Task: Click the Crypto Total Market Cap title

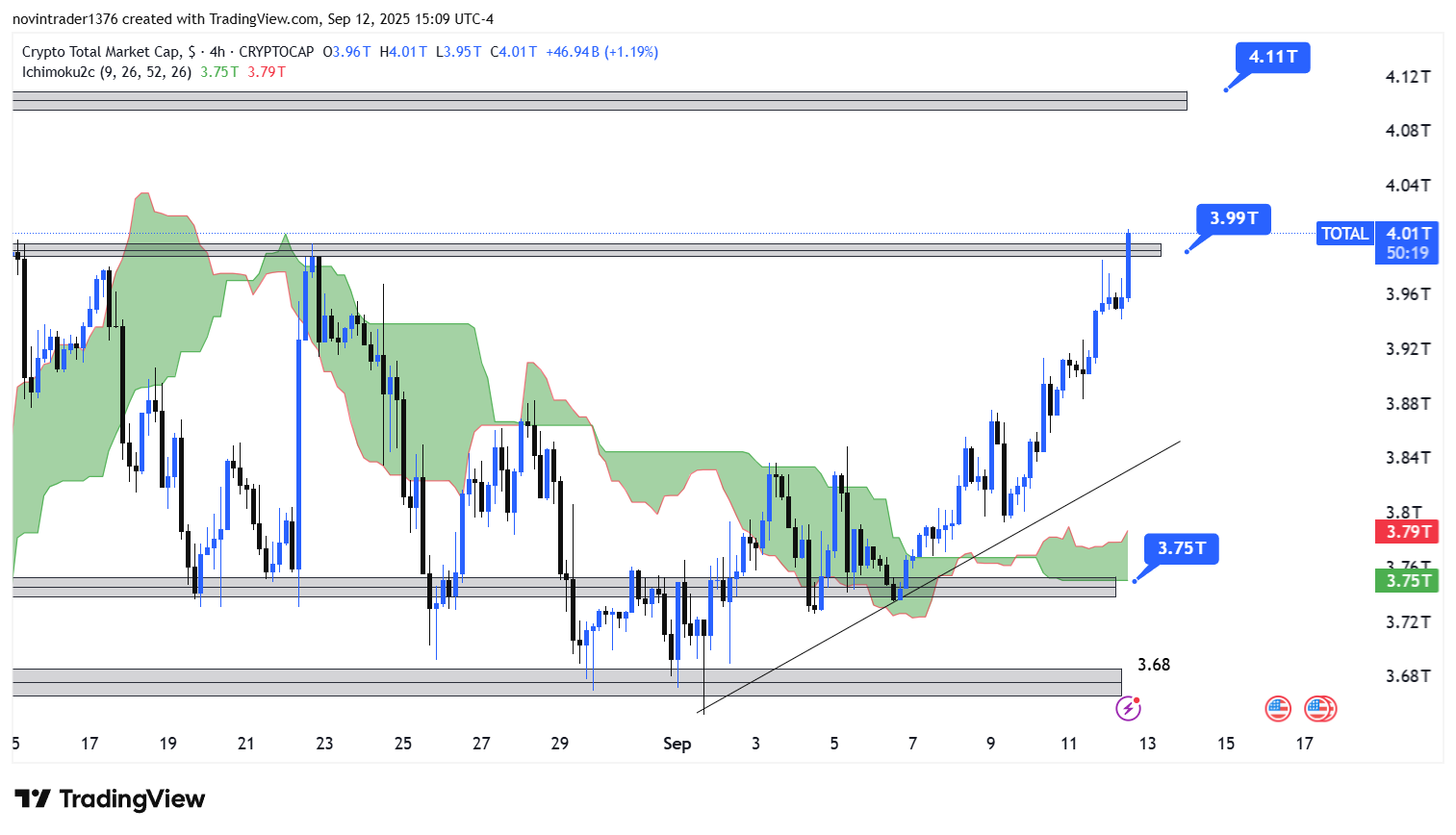Action: click(100, 52)
